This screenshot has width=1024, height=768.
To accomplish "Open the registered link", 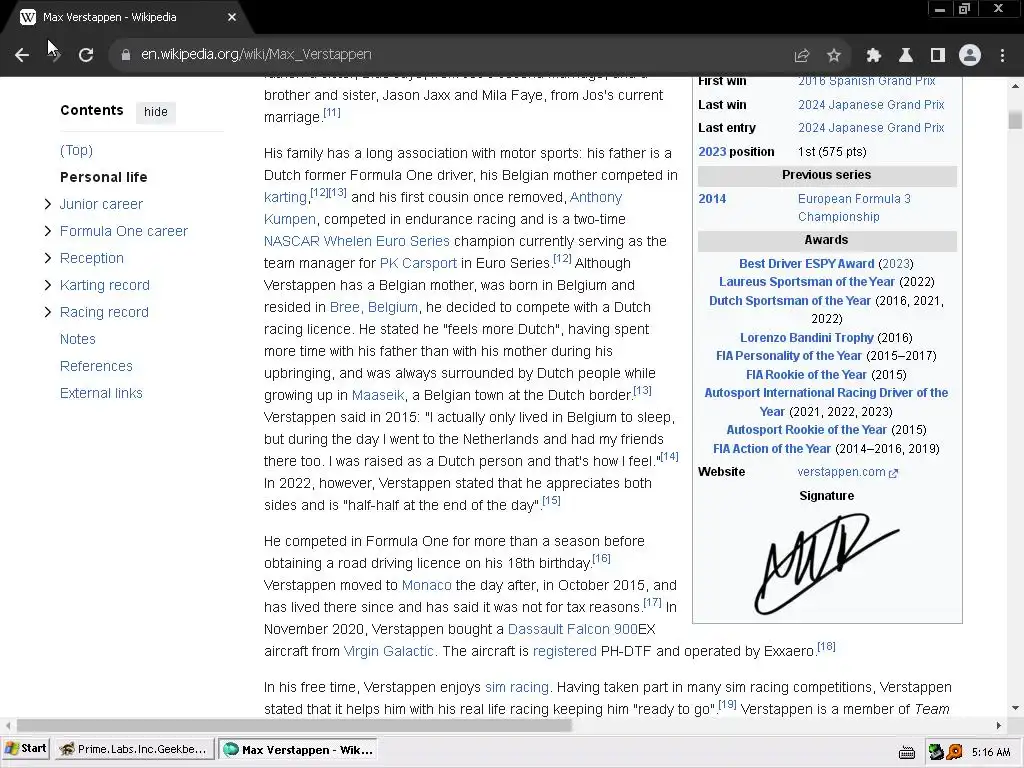I will (x=564, y=651).
